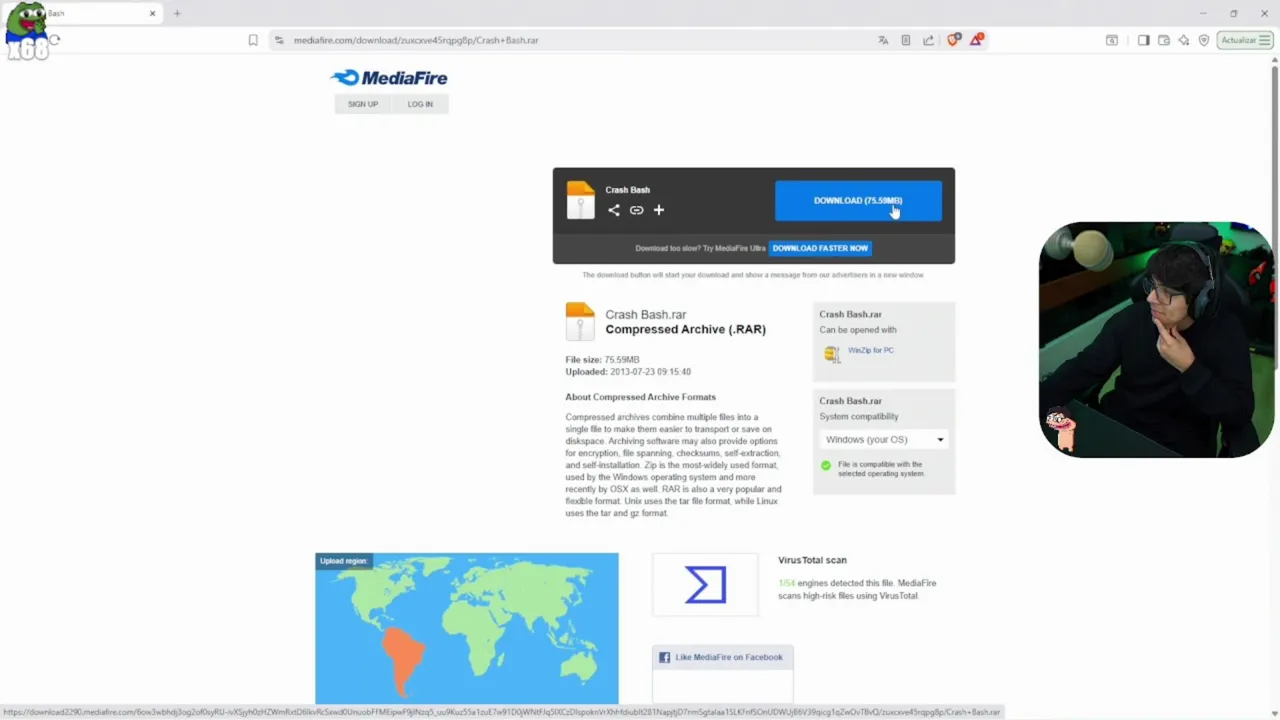Bookmark this page with bookmark icon

tap(253, 40)
